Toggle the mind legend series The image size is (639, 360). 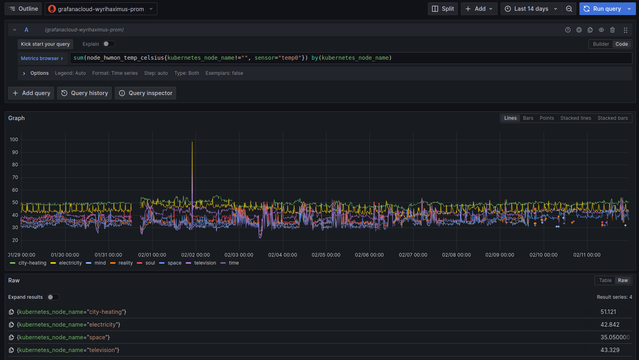tap(100, 263)
